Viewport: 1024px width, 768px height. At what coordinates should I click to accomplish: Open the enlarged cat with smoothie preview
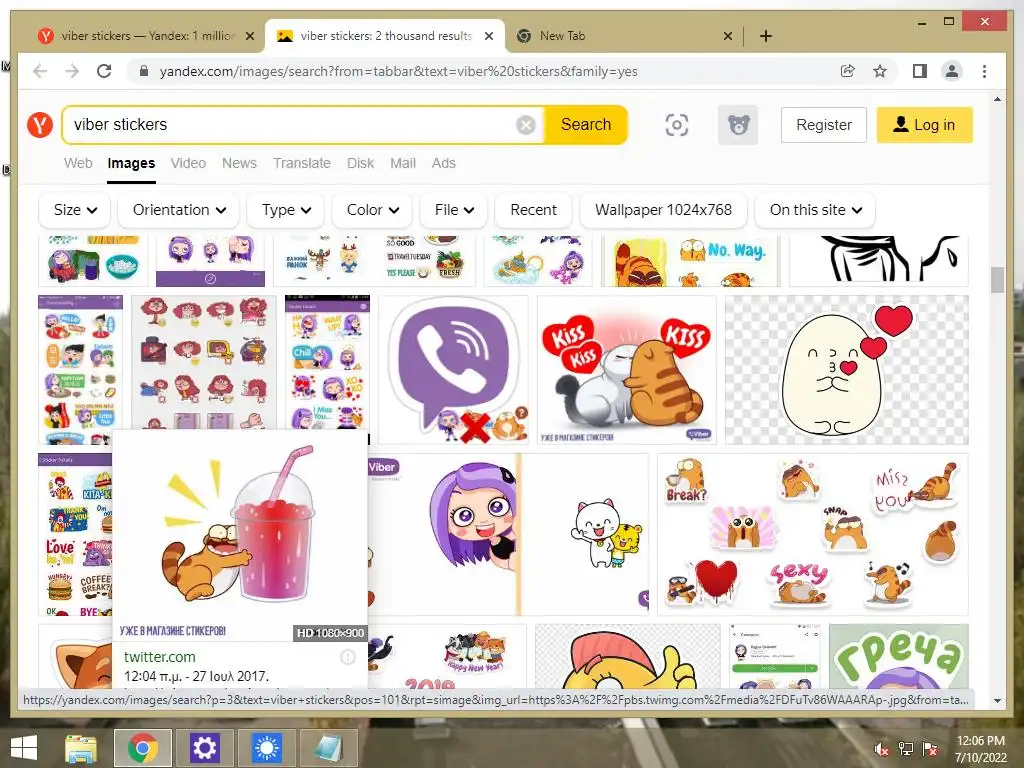pyautogui.click(x=240, y=536)
